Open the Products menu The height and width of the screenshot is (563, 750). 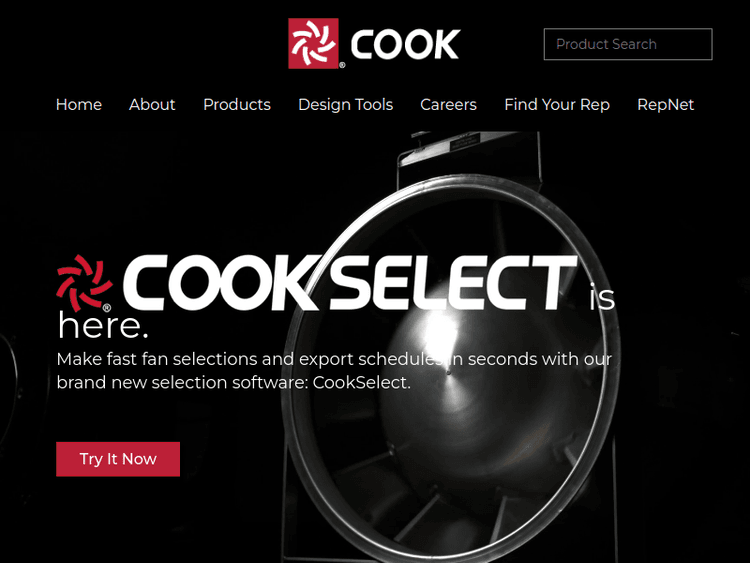coord(237,104)
